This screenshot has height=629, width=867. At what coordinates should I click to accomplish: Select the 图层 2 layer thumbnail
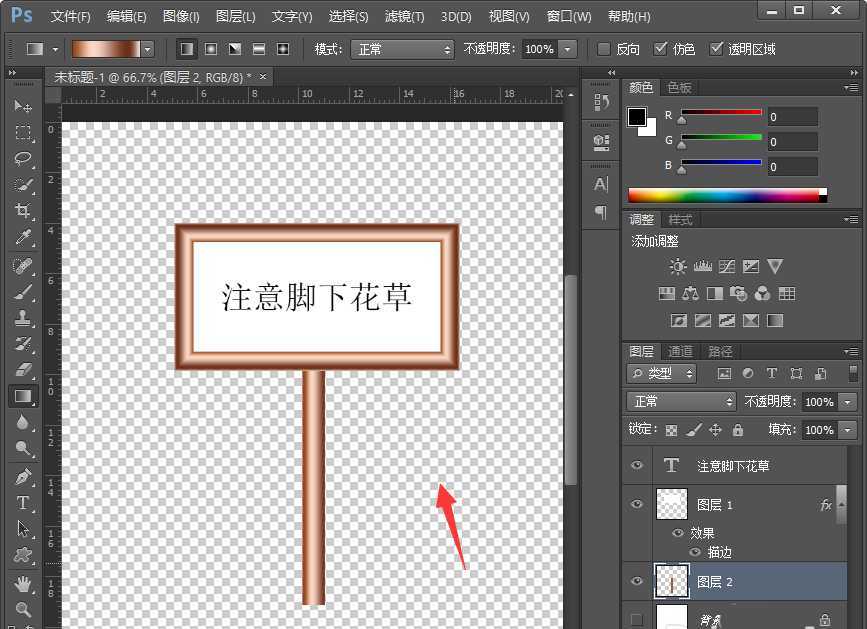672,581
